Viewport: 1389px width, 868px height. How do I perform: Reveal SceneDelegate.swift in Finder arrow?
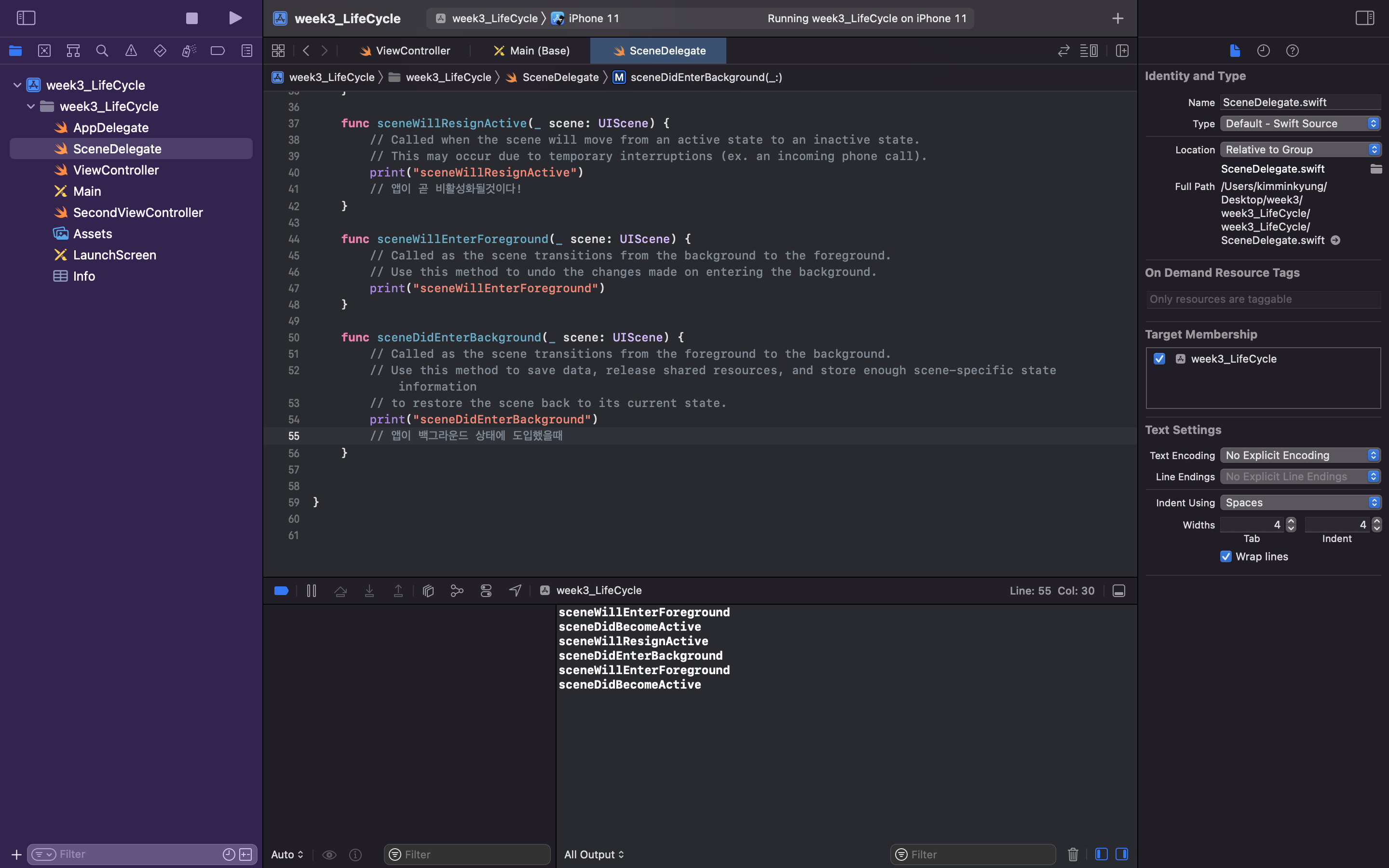(1335, 240)
